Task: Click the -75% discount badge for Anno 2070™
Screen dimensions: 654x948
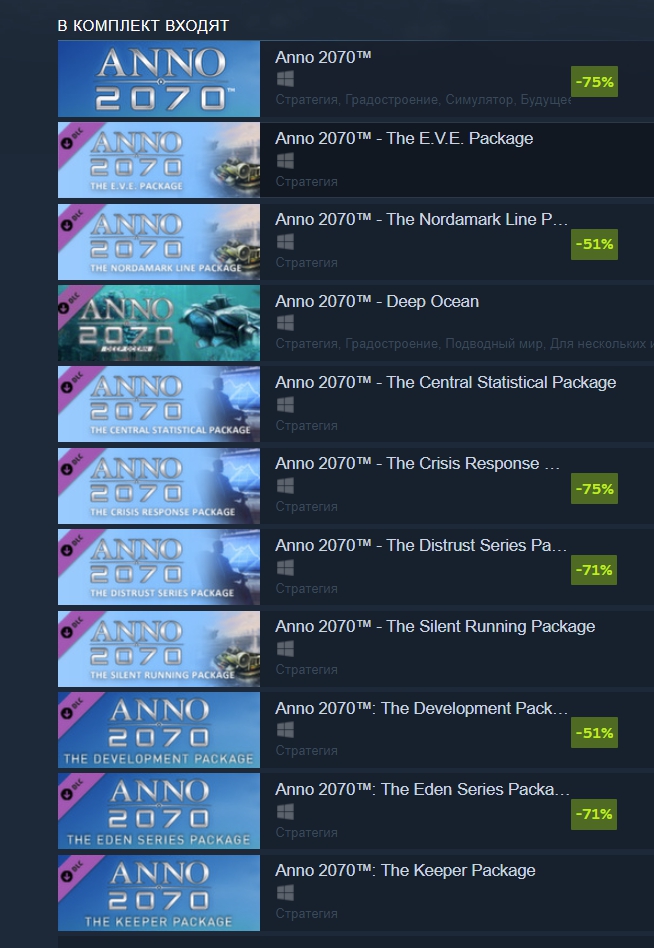Action: click(x=594, y=82)
